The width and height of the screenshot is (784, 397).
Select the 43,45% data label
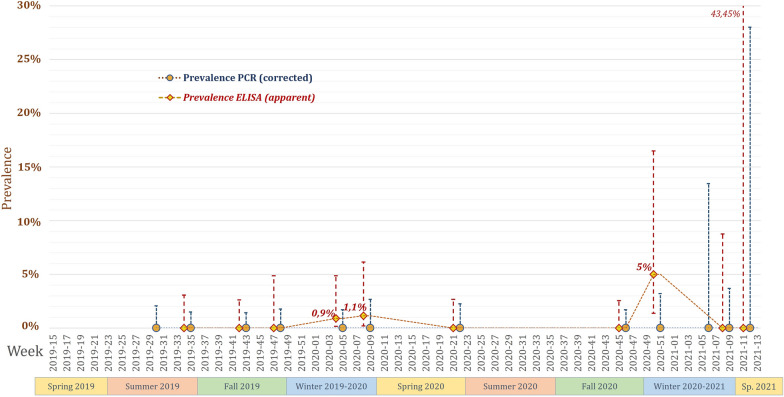click(725, 14)
